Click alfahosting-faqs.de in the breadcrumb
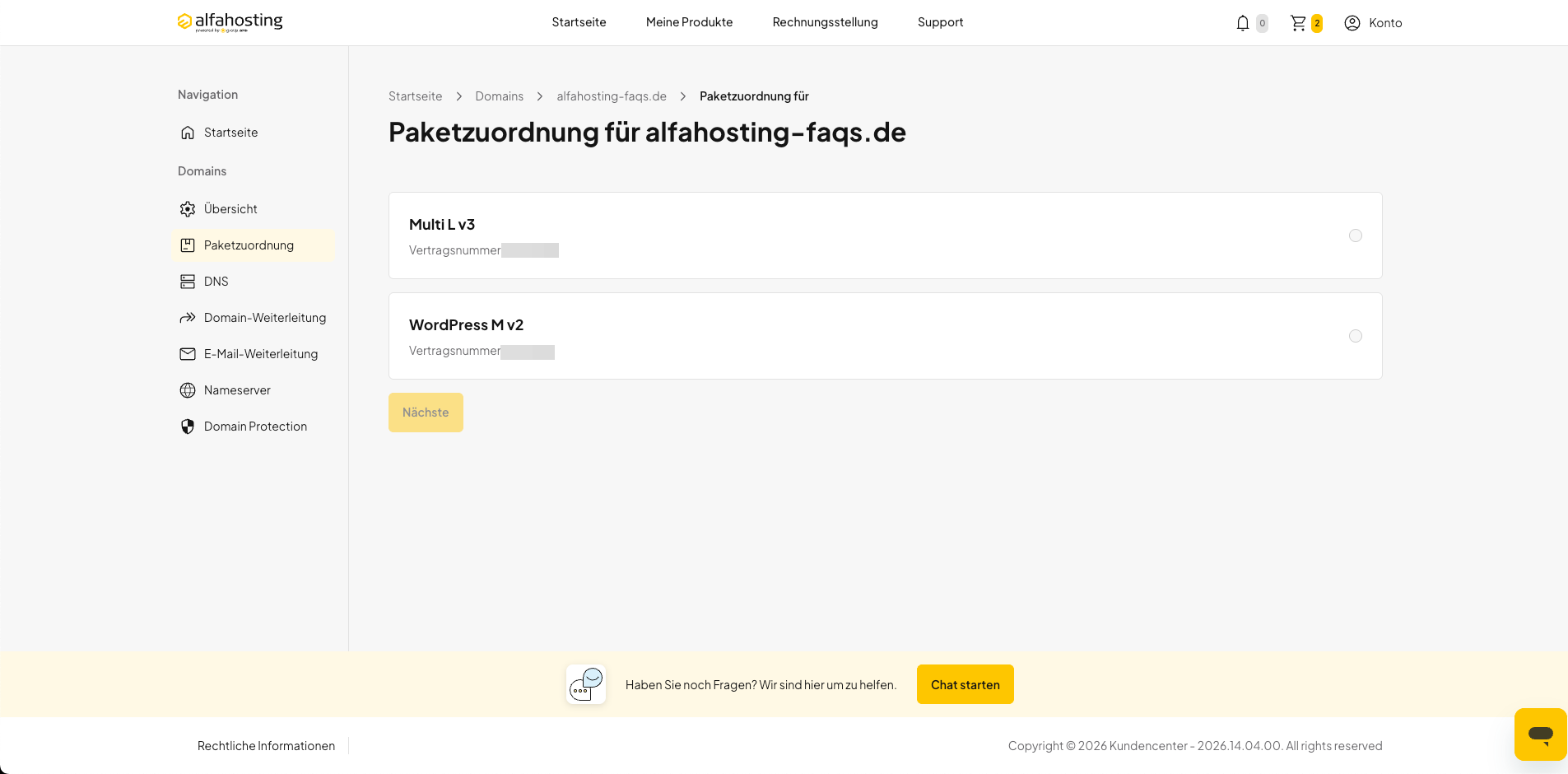The width and height of the screenshot is (1568, 774). (612, 96)
